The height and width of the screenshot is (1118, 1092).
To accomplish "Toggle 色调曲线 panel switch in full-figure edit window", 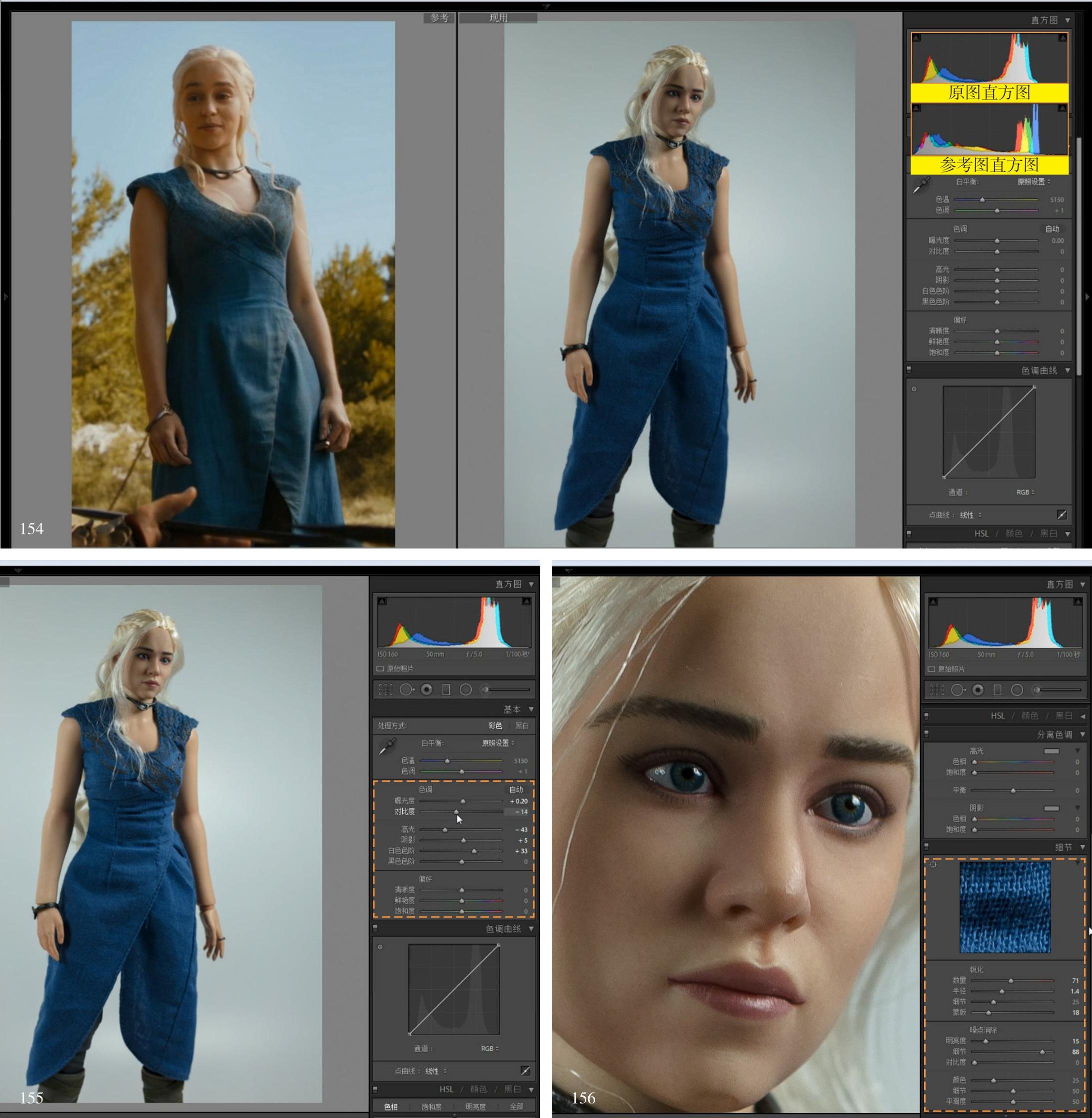I will tap(376, 928).
